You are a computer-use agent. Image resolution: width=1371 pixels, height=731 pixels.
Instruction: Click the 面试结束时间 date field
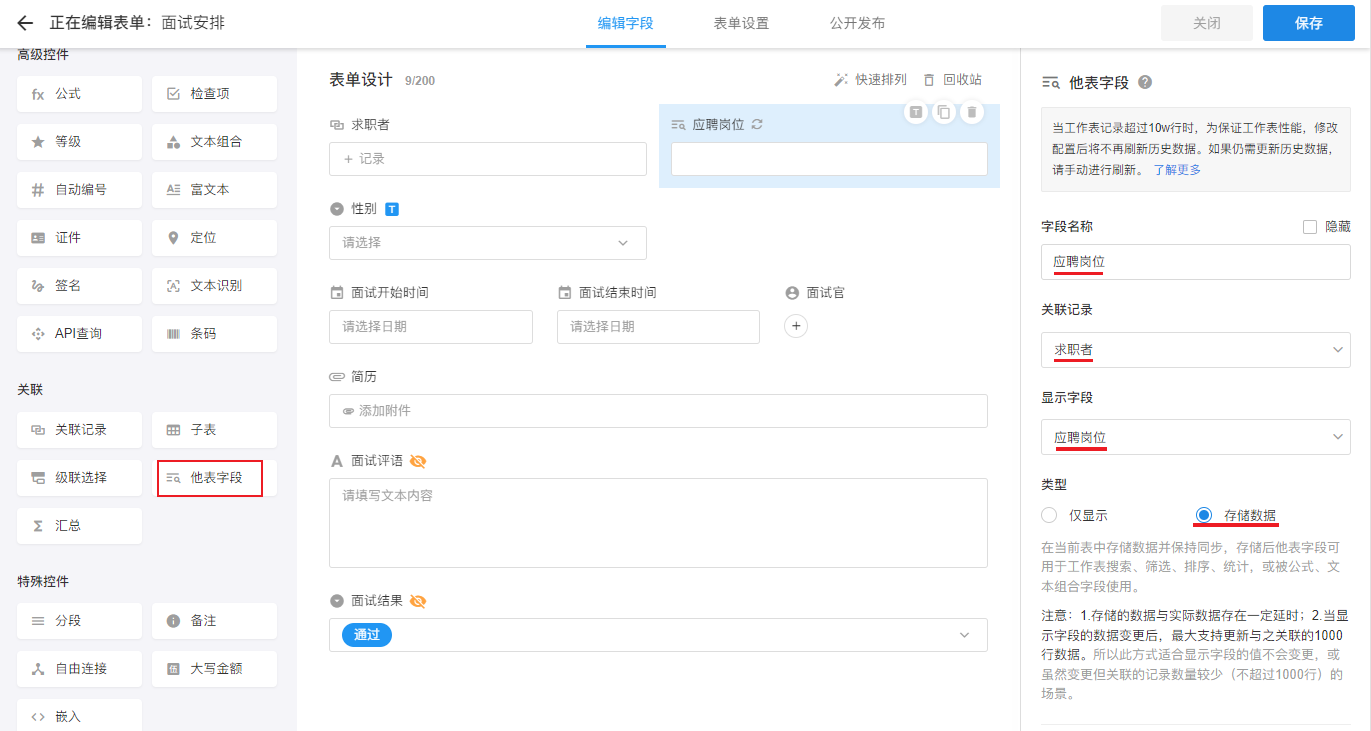click(x=658, y=327)
